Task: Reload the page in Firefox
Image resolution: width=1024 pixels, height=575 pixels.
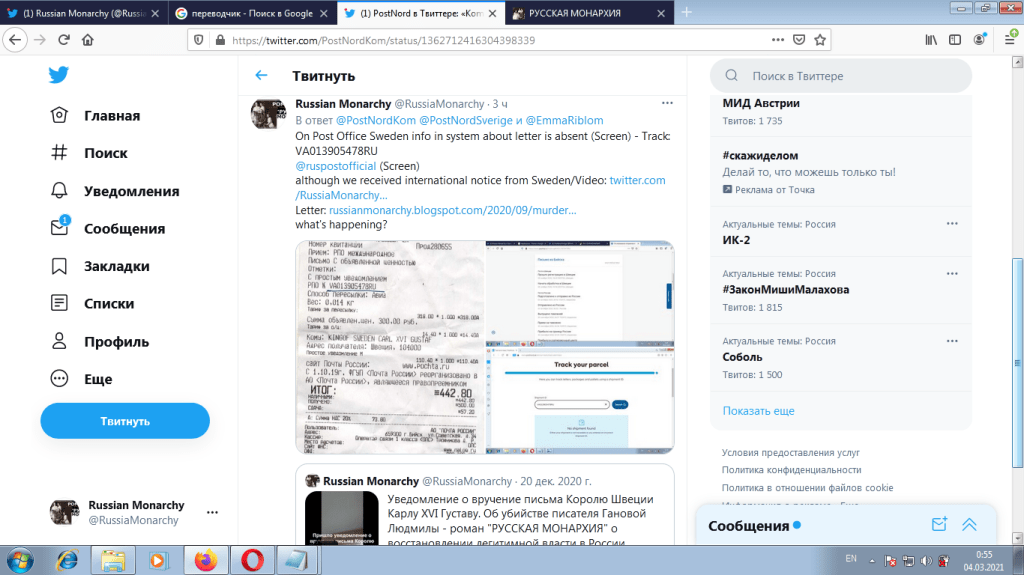Action: (x=64, y=40)
